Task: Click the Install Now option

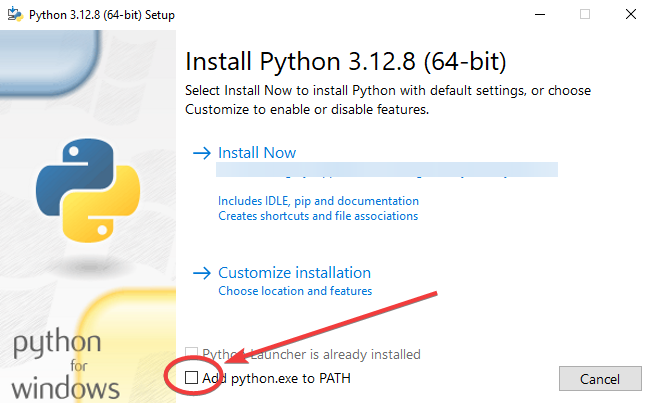Action: pos(257,153)
